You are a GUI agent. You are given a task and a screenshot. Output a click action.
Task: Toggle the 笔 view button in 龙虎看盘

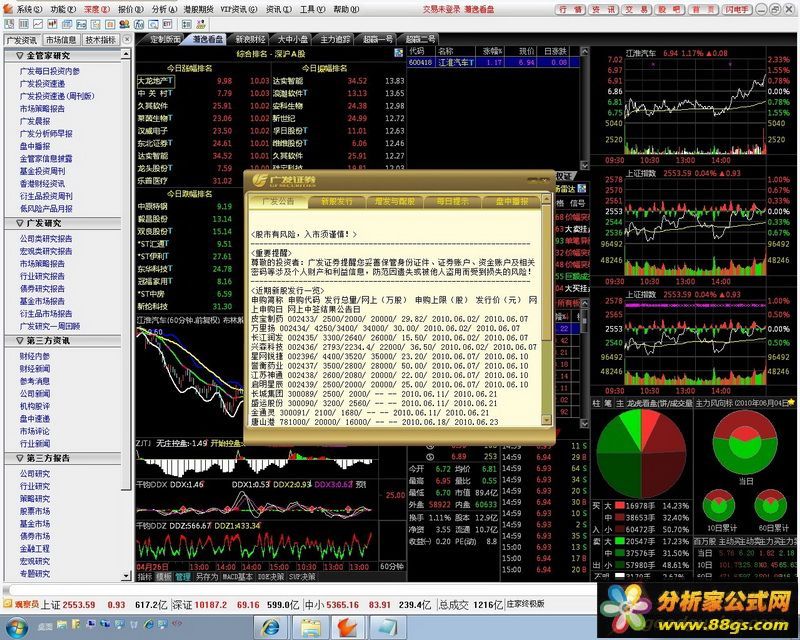pos(608,403)
